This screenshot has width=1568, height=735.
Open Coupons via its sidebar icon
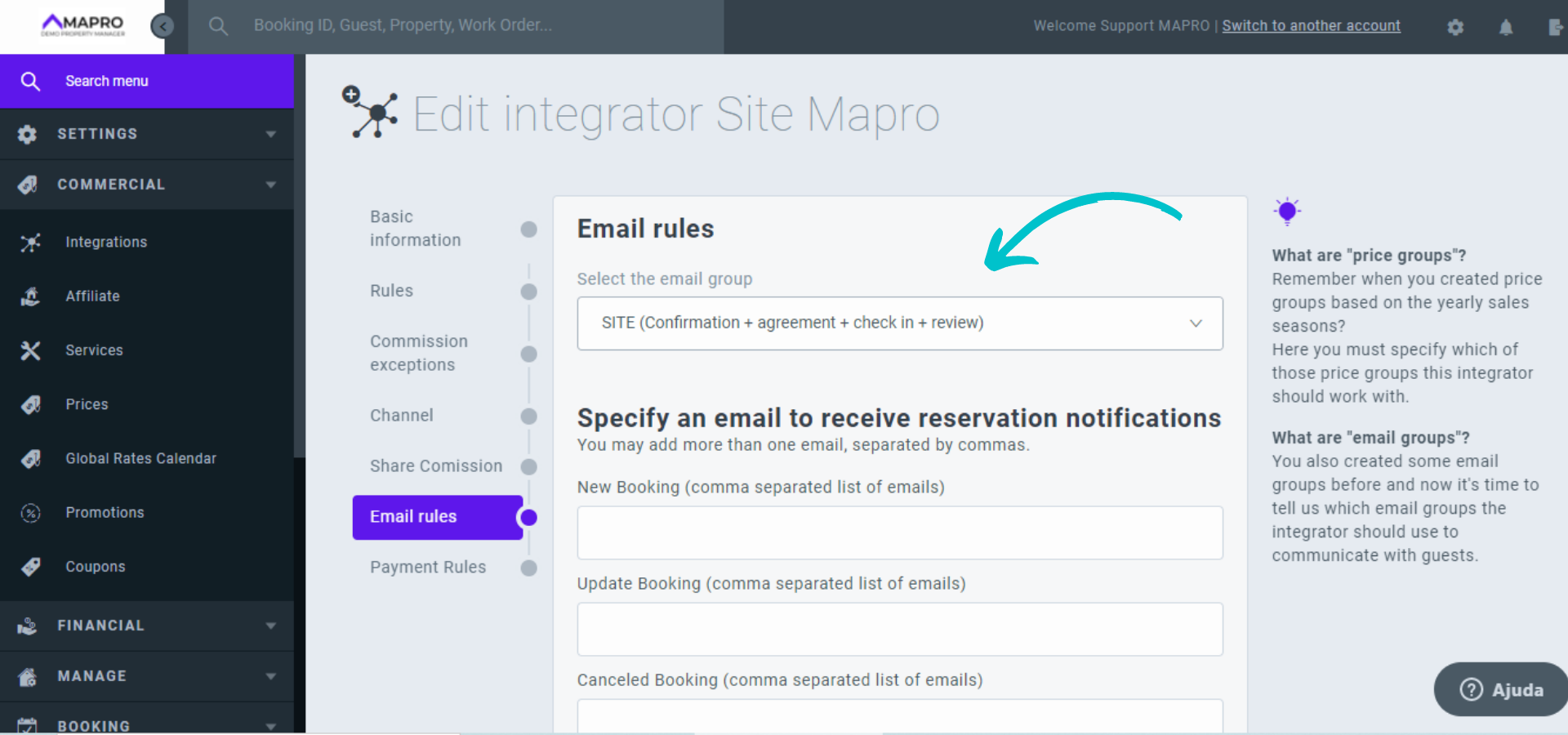tap(30, 566)
